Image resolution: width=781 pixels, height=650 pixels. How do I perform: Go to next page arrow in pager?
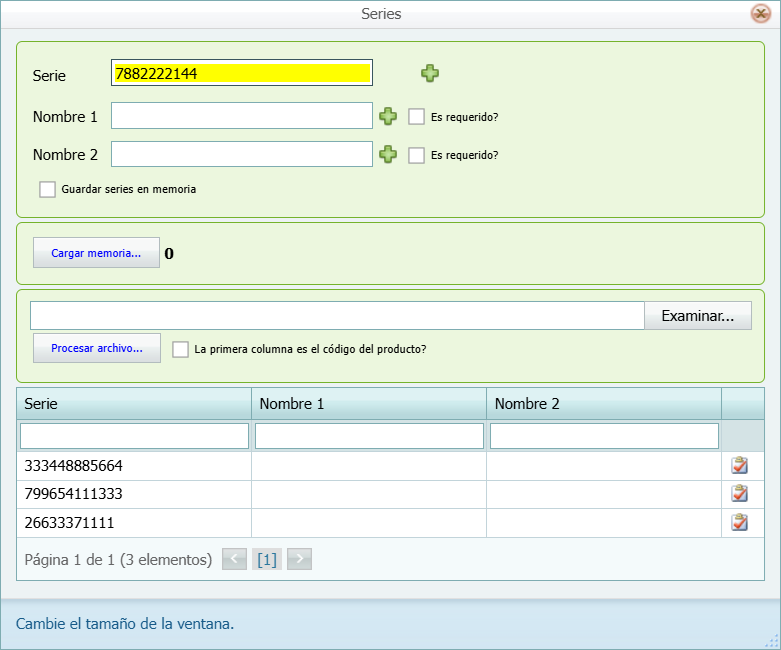(300, 559)
